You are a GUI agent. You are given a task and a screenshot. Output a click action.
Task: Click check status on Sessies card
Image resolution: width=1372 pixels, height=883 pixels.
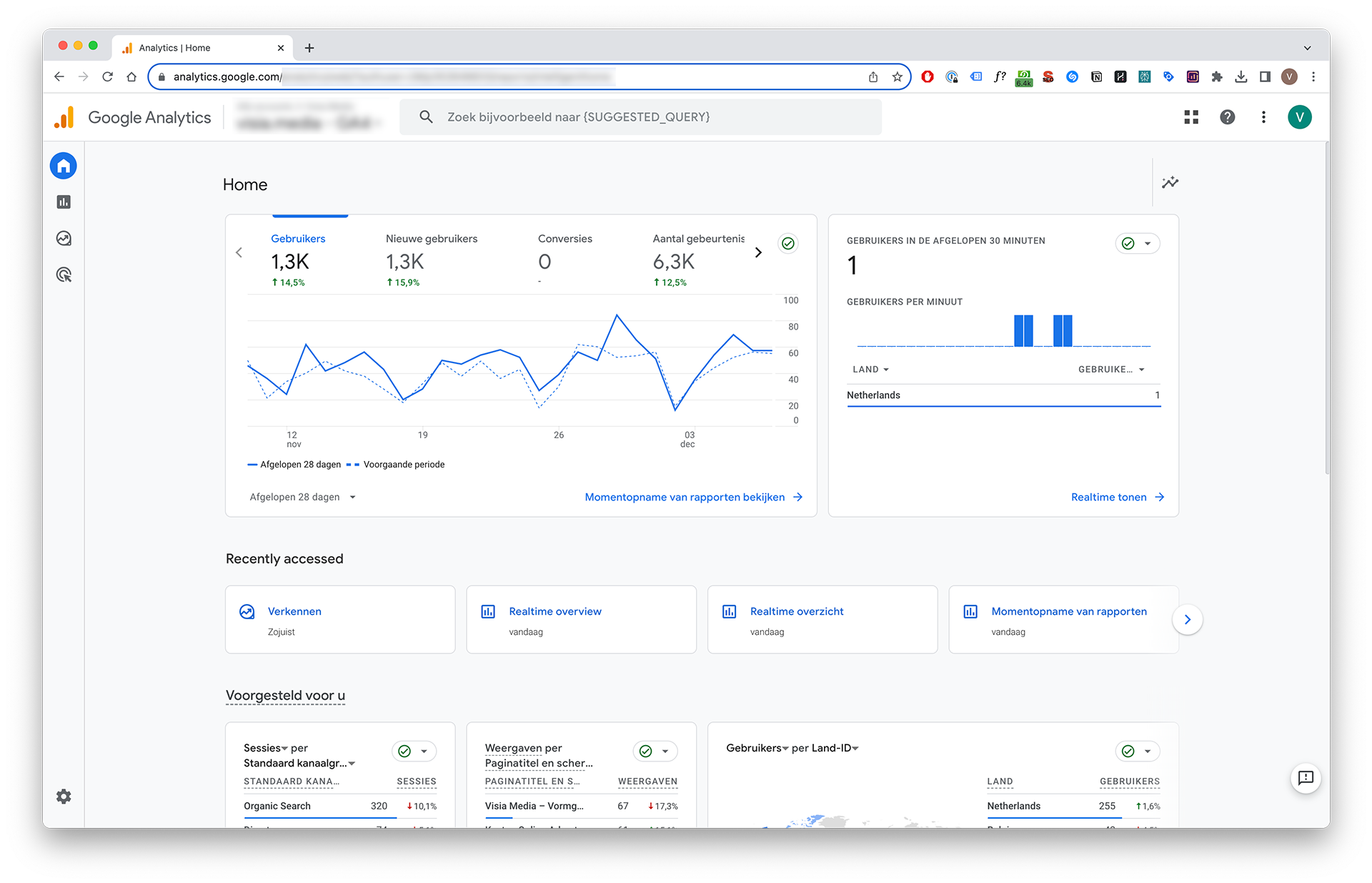tap(404, 751)
